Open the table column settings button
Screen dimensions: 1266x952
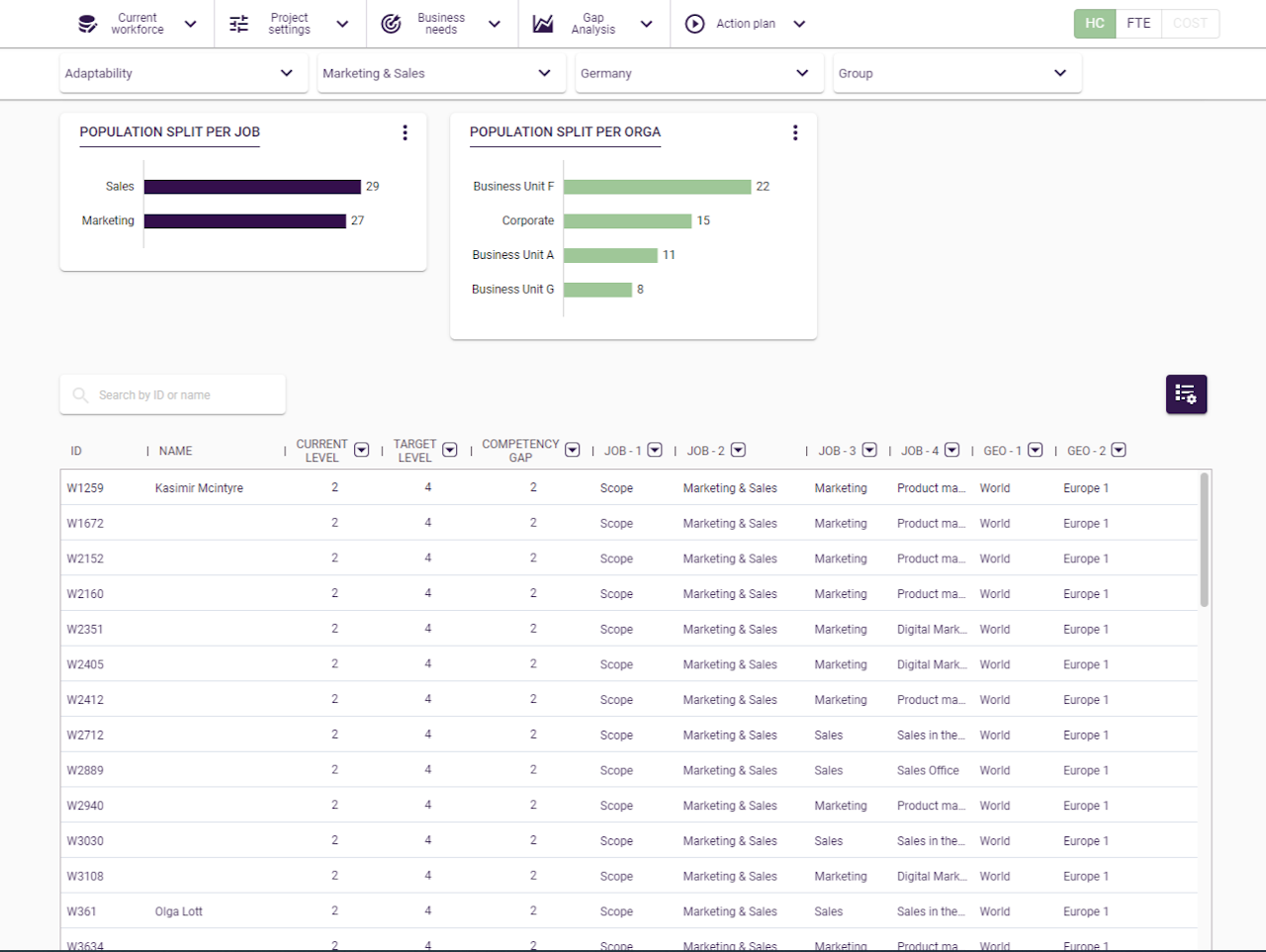(1186, 394)
